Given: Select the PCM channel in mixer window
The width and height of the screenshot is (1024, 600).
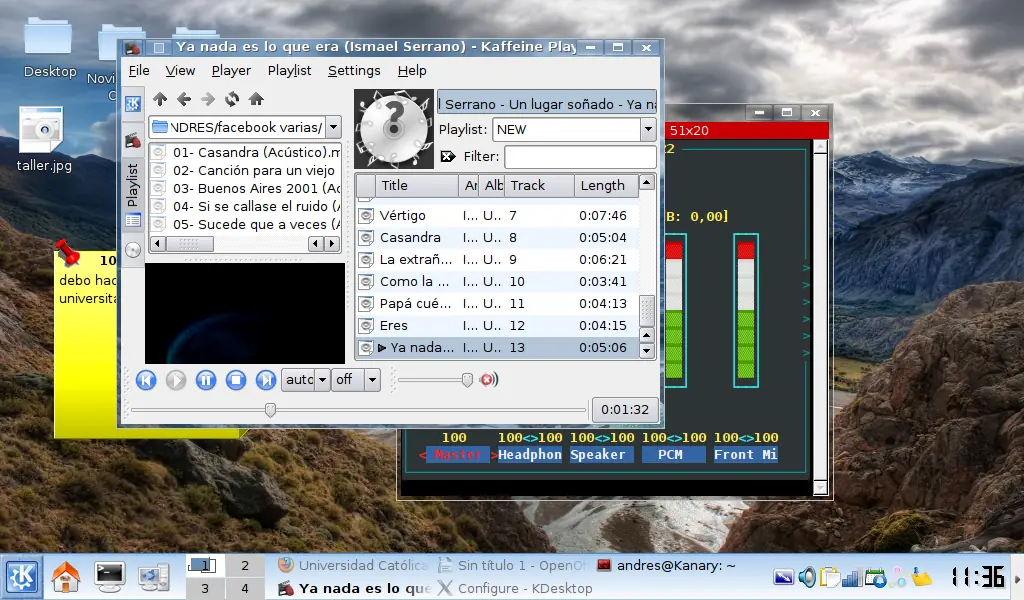Looking at the screenshot, I should 671,454.
